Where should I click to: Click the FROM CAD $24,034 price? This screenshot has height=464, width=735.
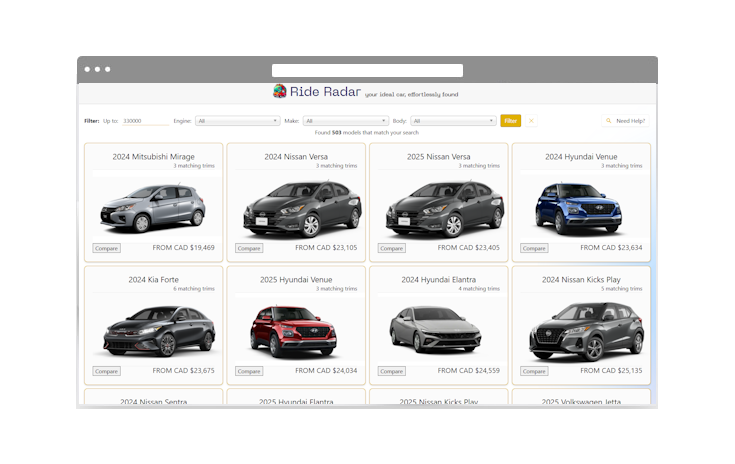point(326,370)
